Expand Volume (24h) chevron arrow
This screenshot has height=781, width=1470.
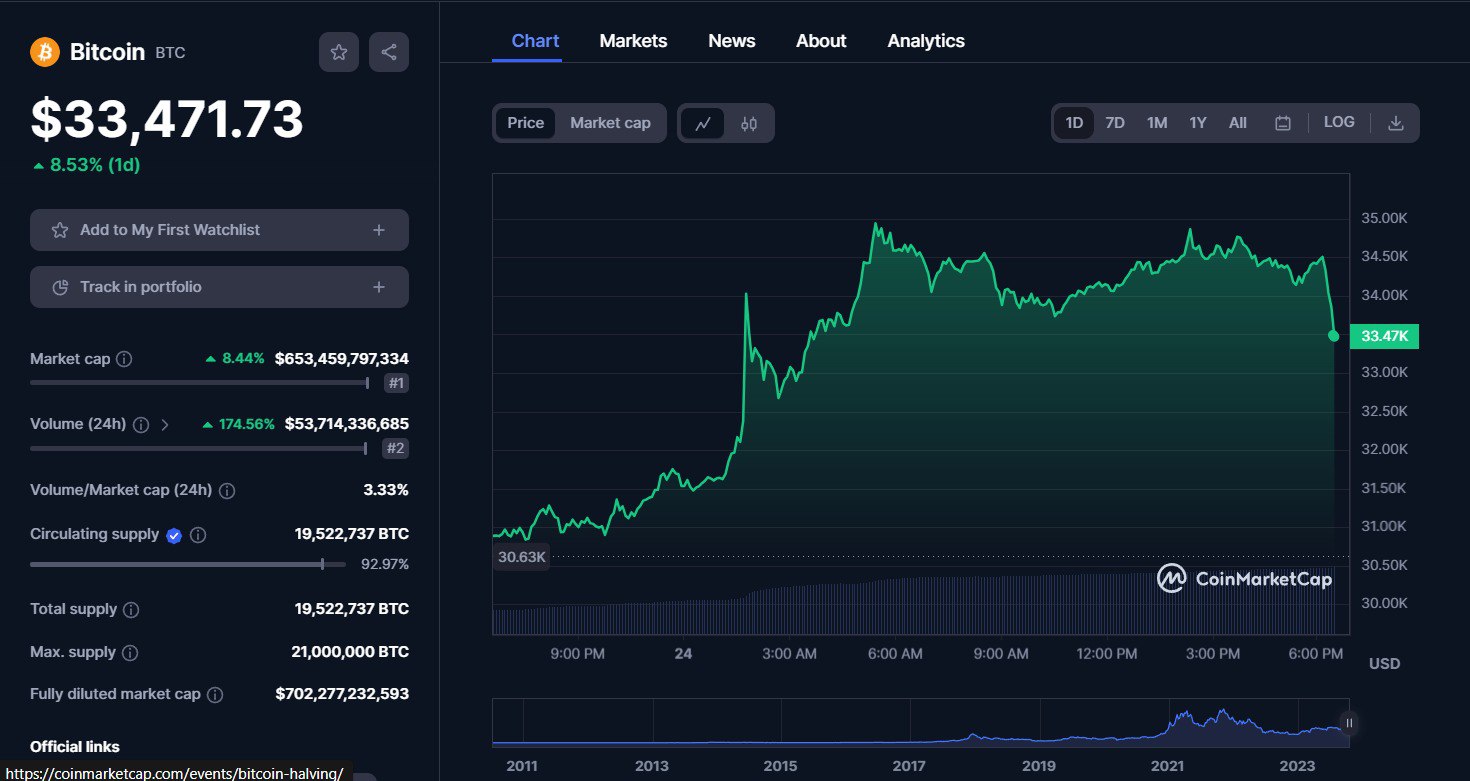coord(165,425)
